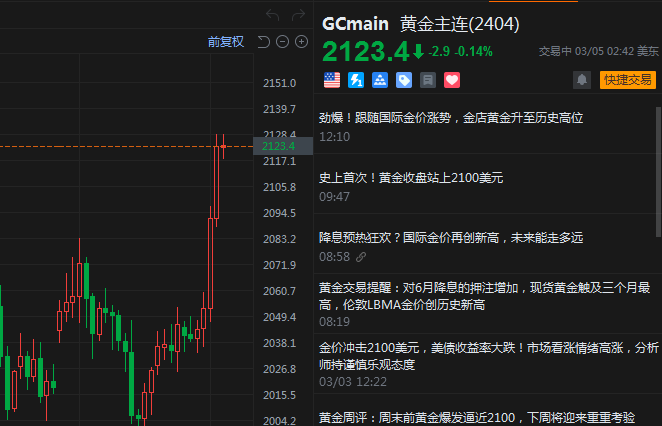
Task: Click the 09:47 news timestamp
Action: 334,197
